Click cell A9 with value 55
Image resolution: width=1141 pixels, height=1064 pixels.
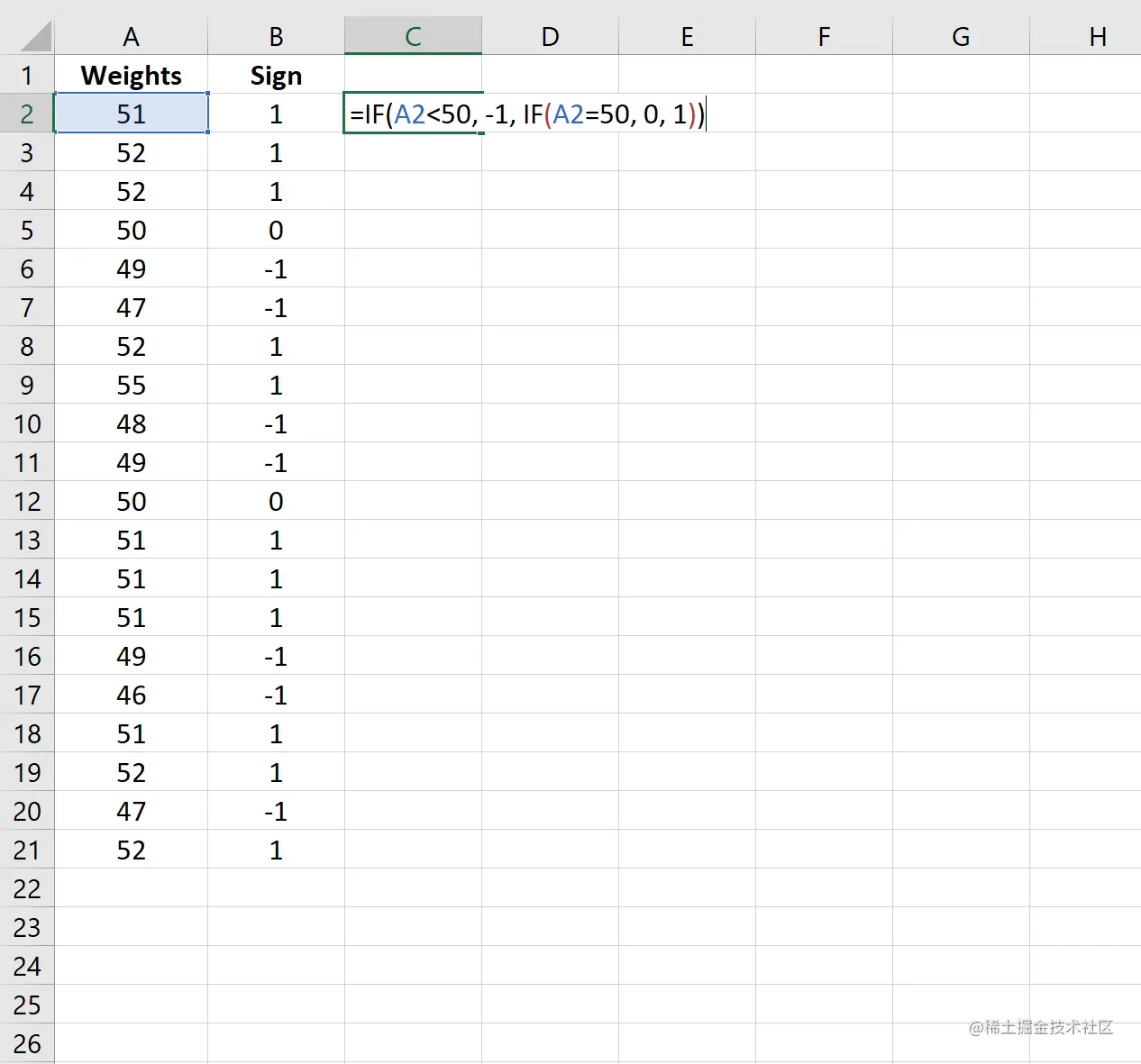coord(132,385)
